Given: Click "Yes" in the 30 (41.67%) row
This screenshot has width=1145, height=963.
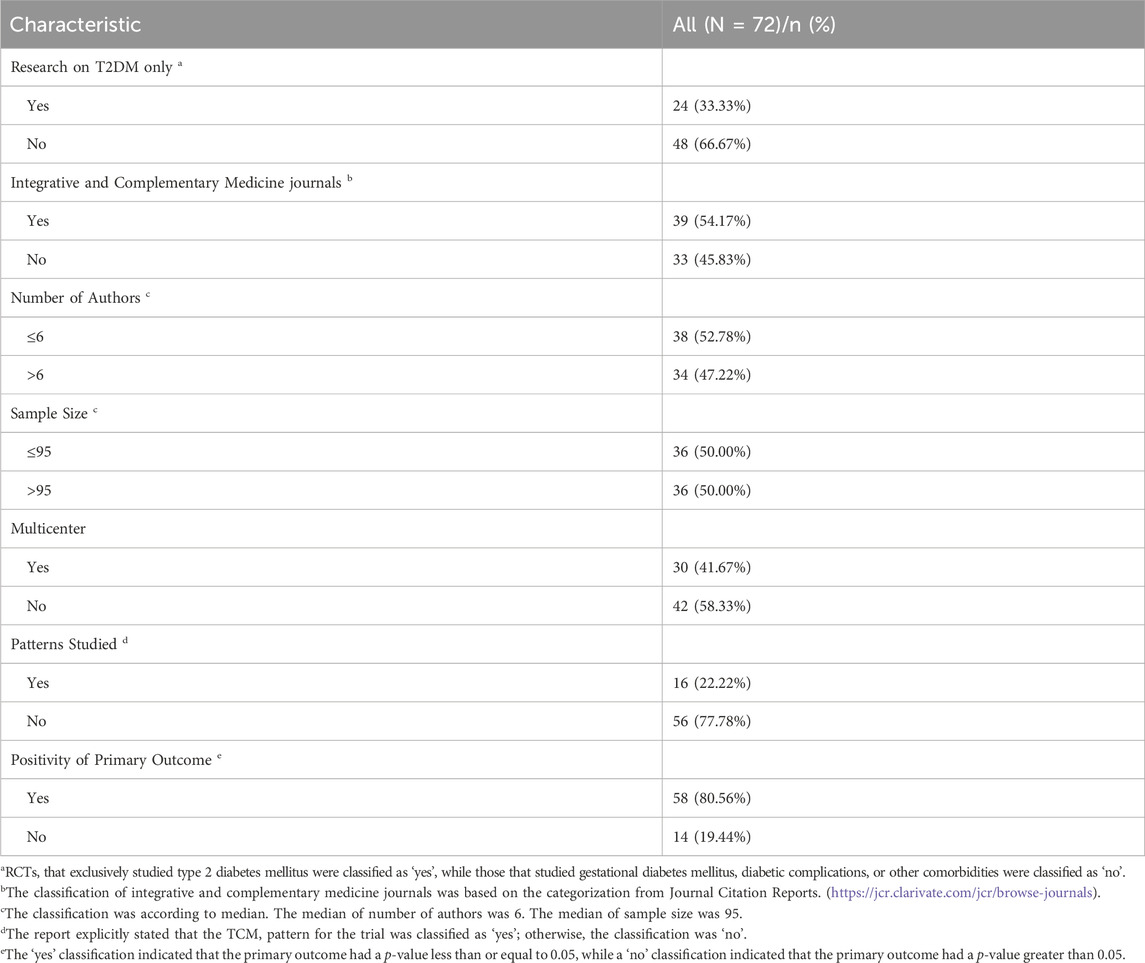Looking at the screenshot, I should (38, 567).
